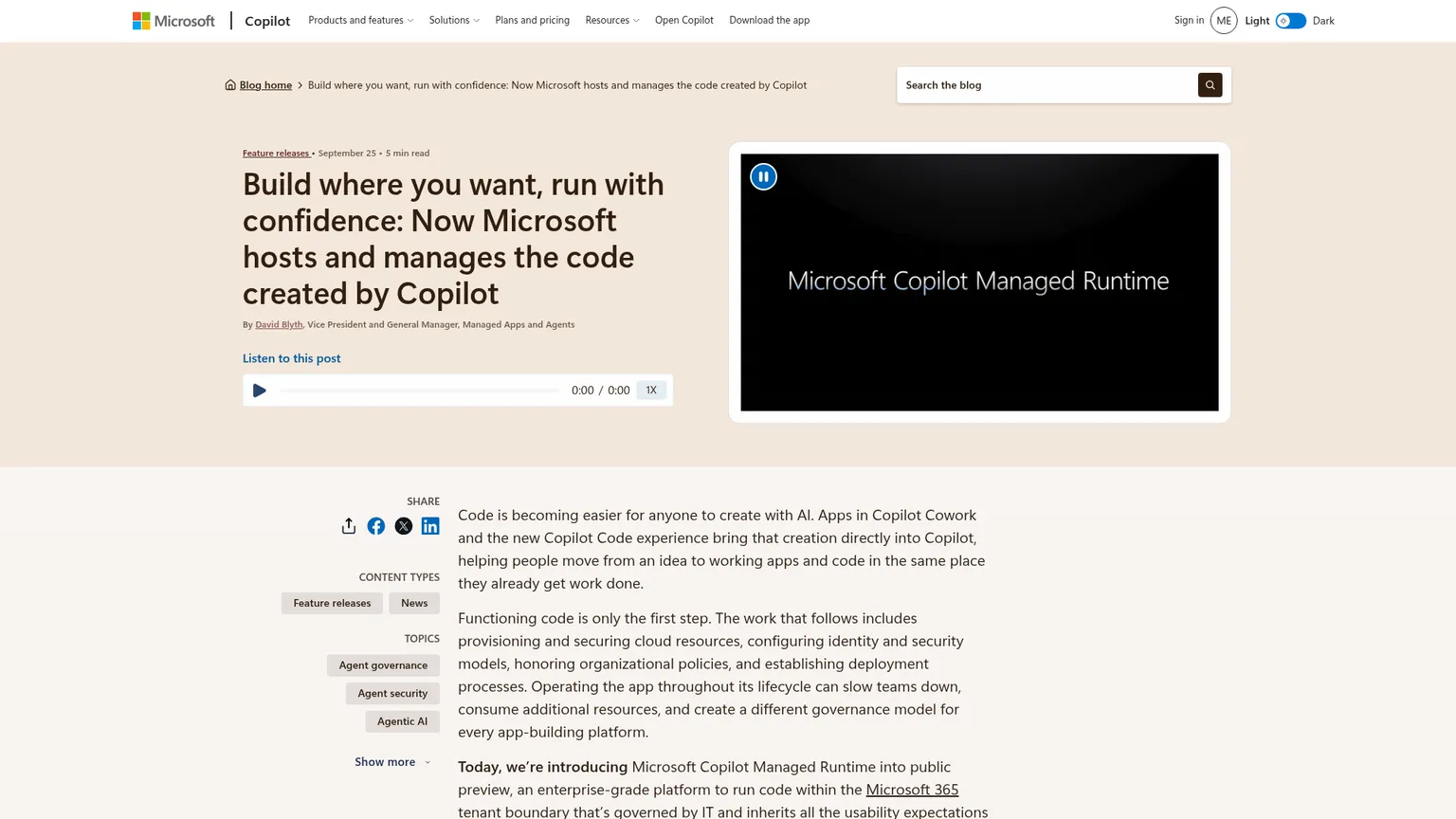Click the 5 min read text
The width and height of the screenshot is (1456, 819).
[x=408, y=154]
